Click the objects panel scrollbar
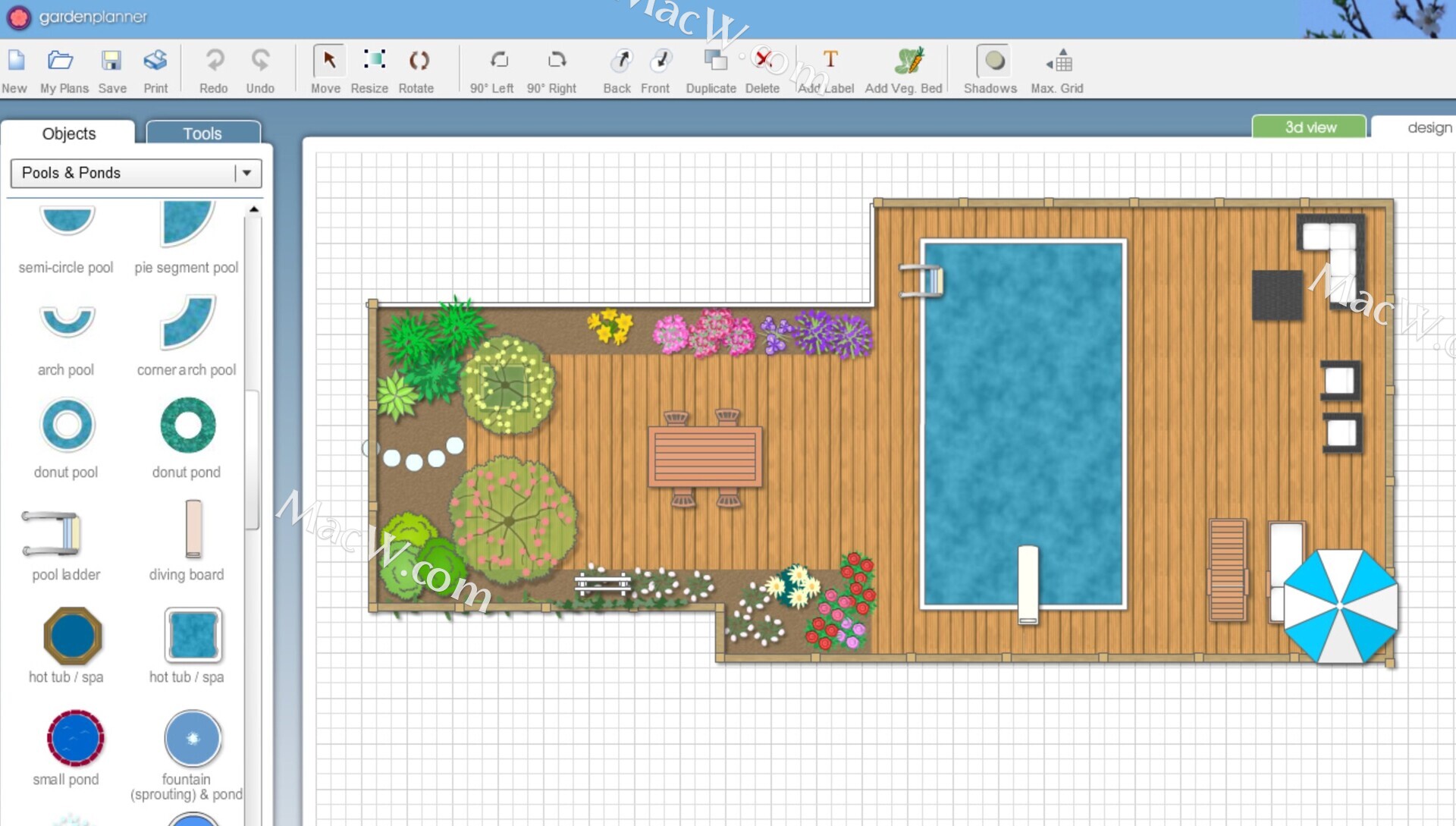The height and width of the screenshot is (826, 1456). (253, 459)
